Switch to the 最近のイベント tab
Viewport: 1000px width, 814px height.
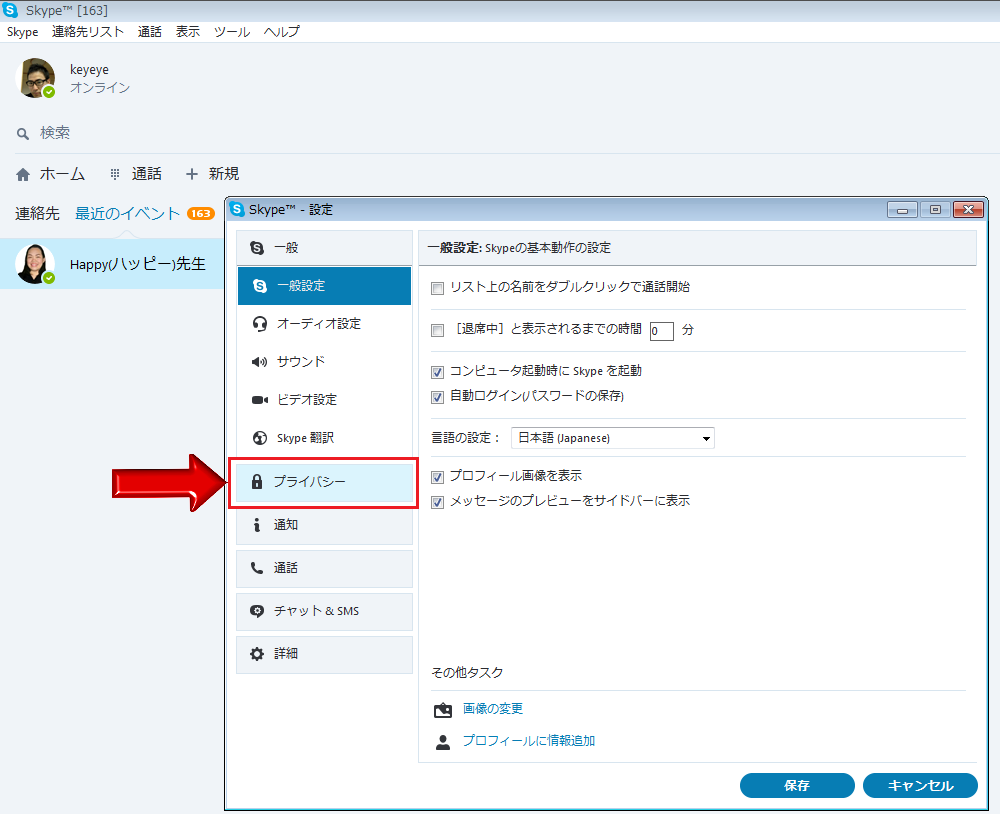tap(128, 214)
